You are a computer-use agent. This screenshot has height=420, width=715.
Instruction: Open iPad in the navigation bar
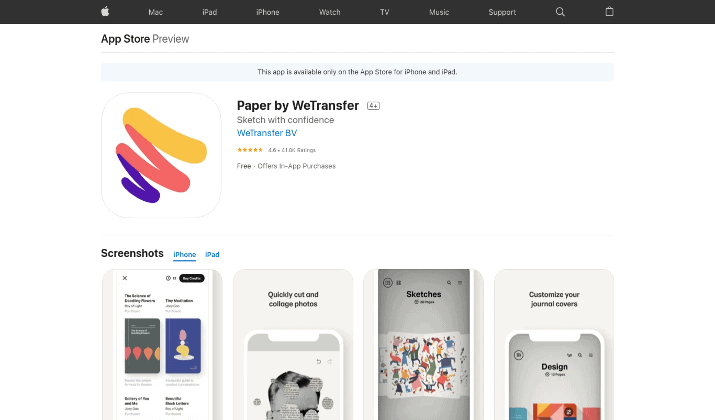pos(210,12)
